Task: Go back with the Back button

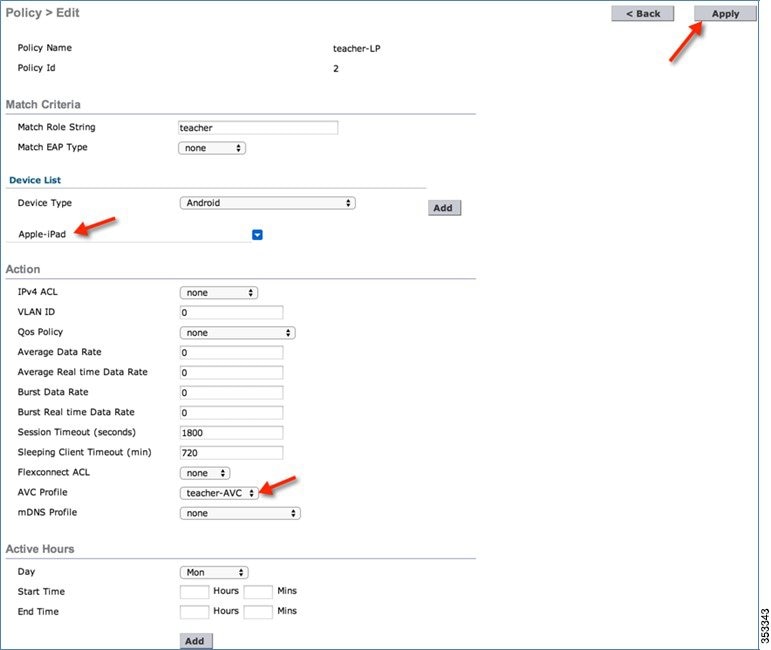Action: click(x=643, y=14)
